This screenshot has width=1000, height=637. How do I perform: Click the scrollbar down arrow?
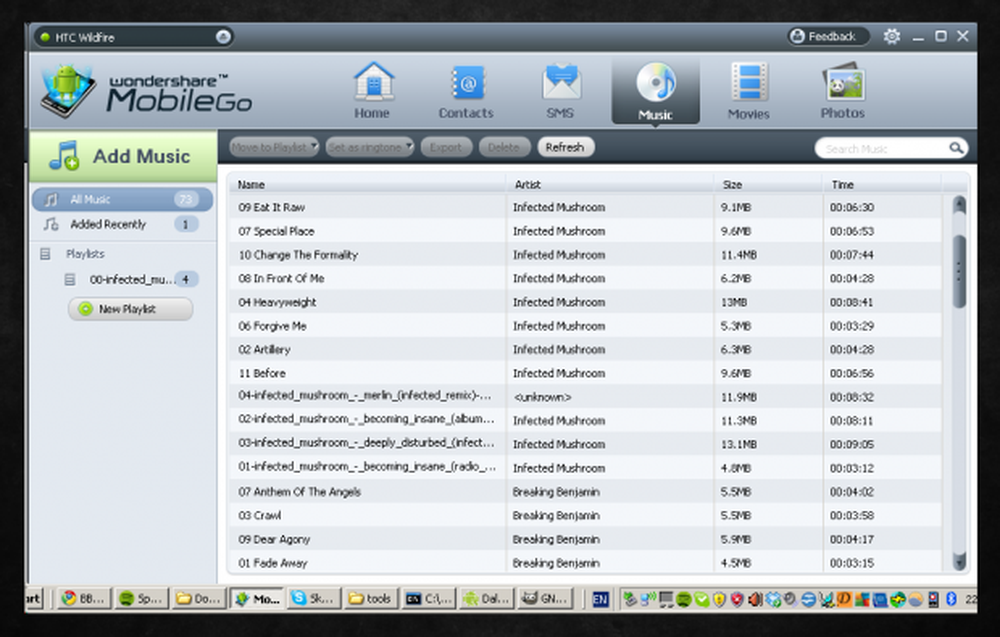pos(959,561)
